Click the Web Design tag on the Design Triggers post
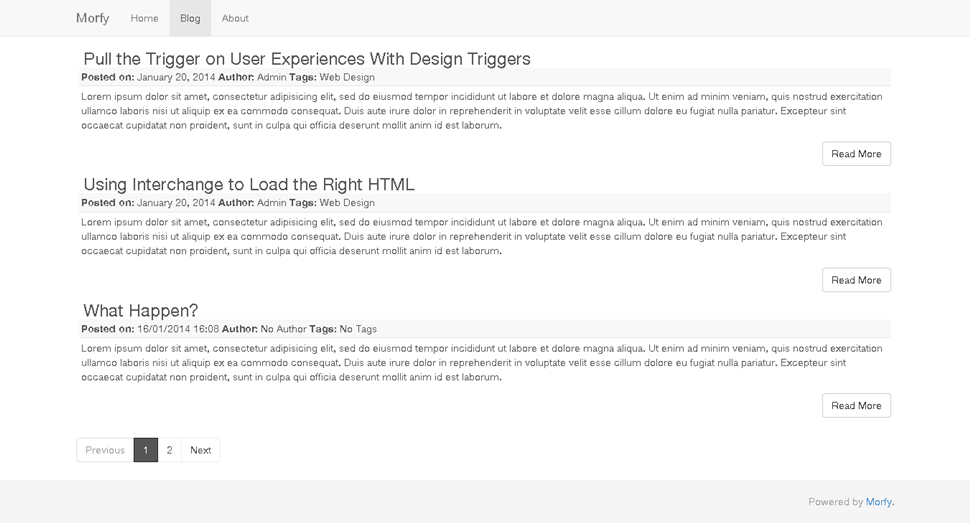970x523 pixels. [347, 77]
